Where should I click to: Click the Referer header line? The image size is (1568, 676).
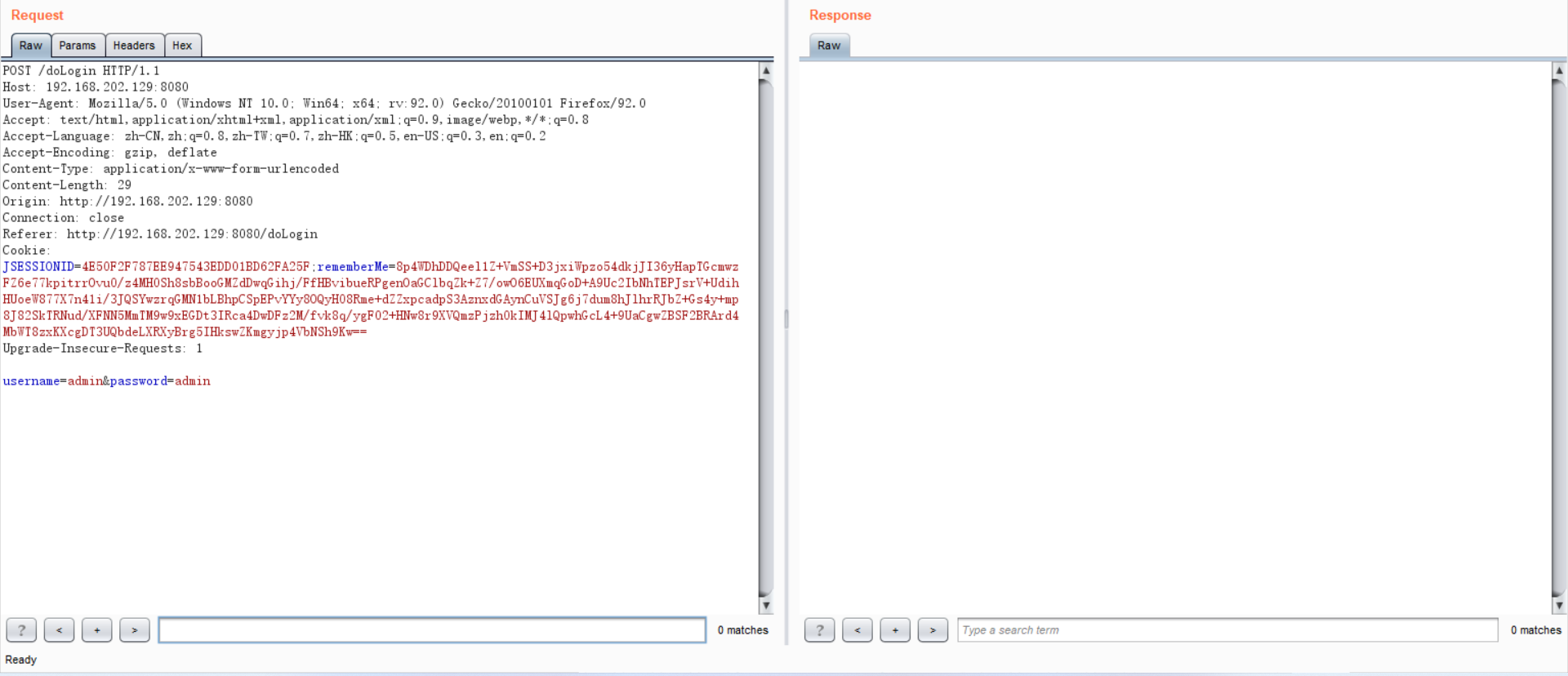tap(160, 234)
